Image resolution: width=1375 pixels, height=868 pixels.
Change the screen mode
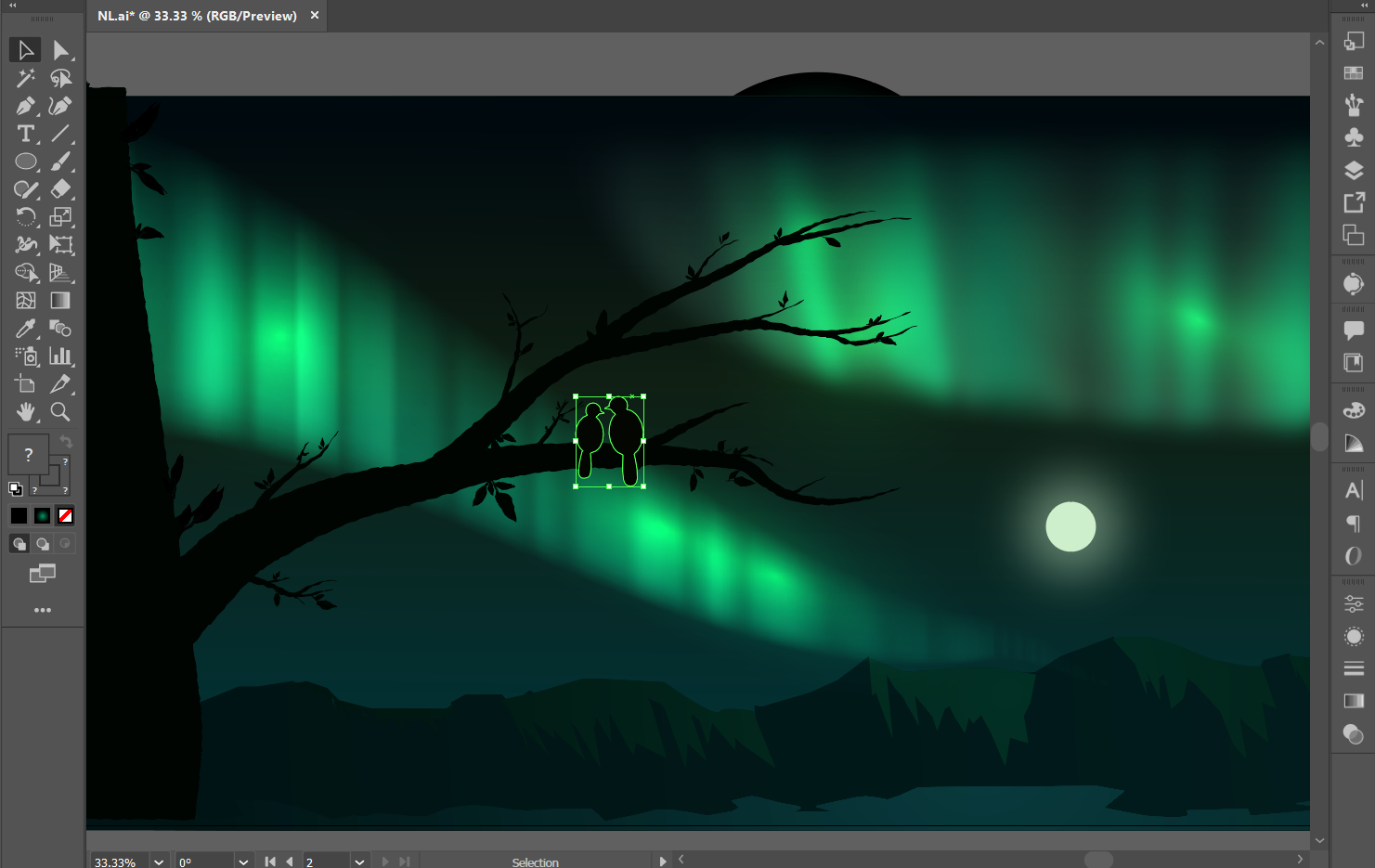point(43,574)
